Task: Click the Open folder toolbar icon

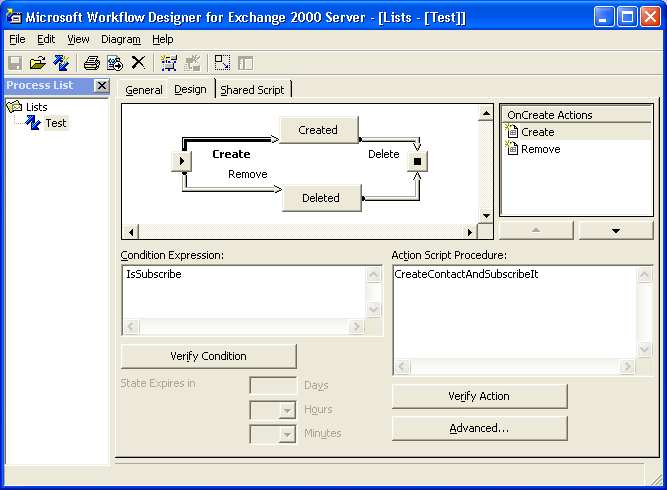Action: pos(37,63)
